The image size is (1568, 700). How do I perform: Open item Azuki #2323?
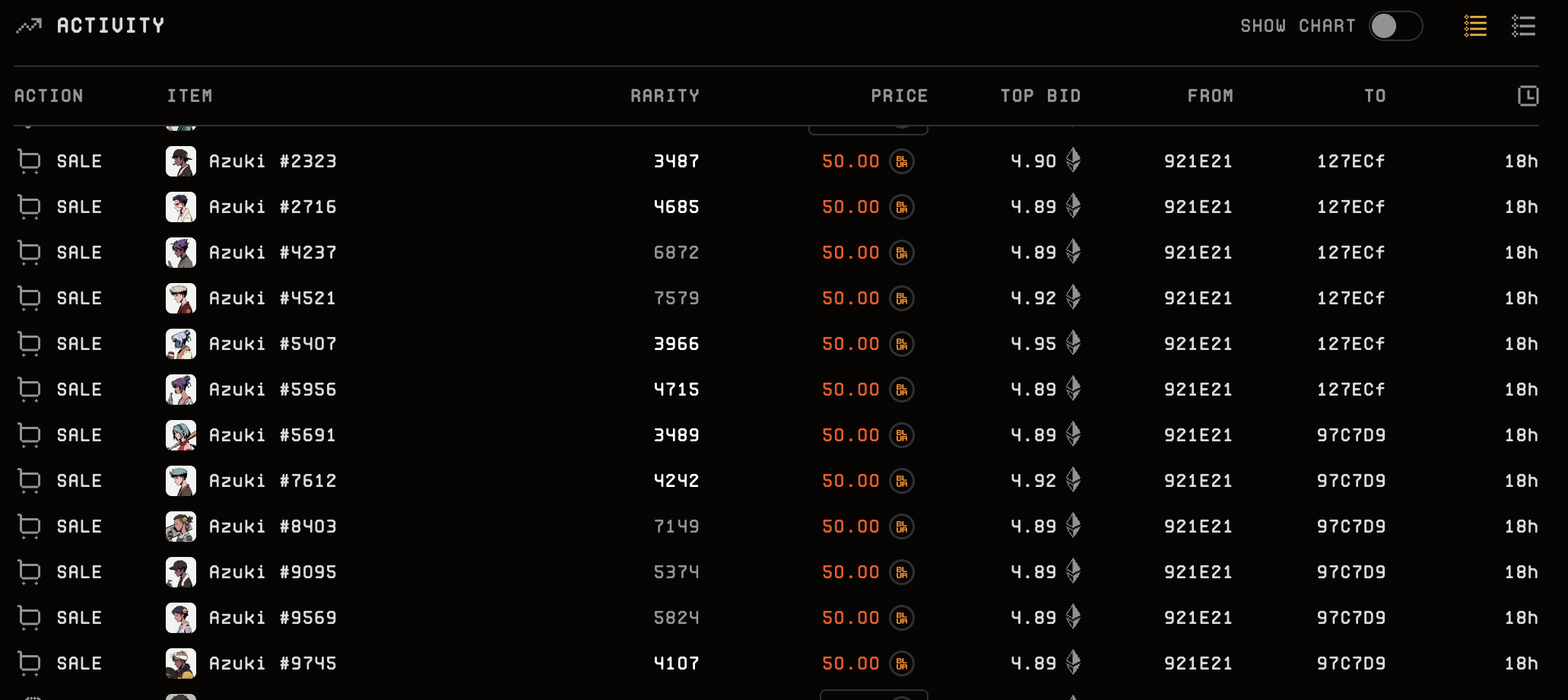(272, 161)
